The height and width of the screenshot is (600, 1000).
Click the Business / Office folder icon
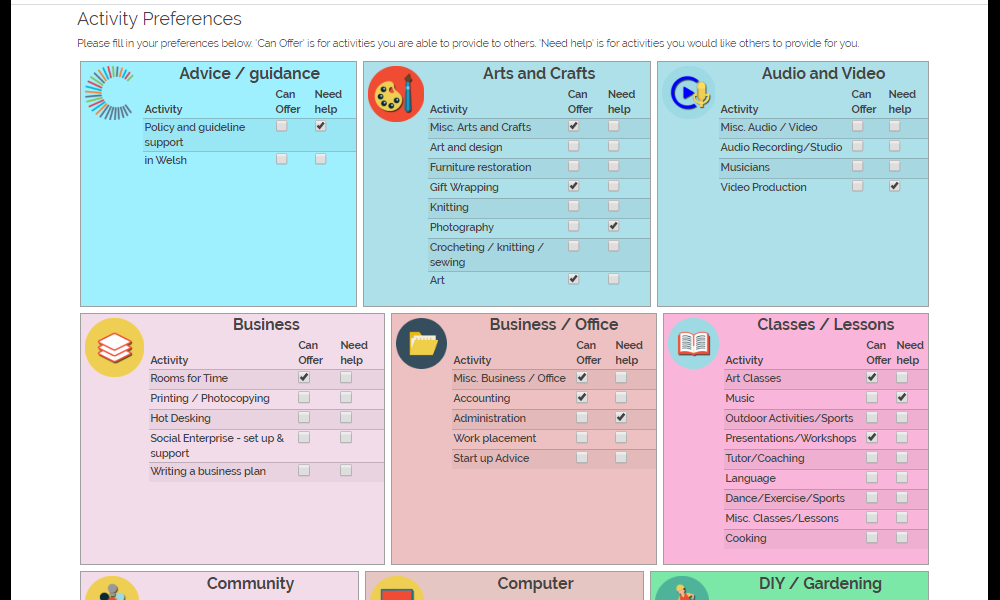click(x=422, y=344)
